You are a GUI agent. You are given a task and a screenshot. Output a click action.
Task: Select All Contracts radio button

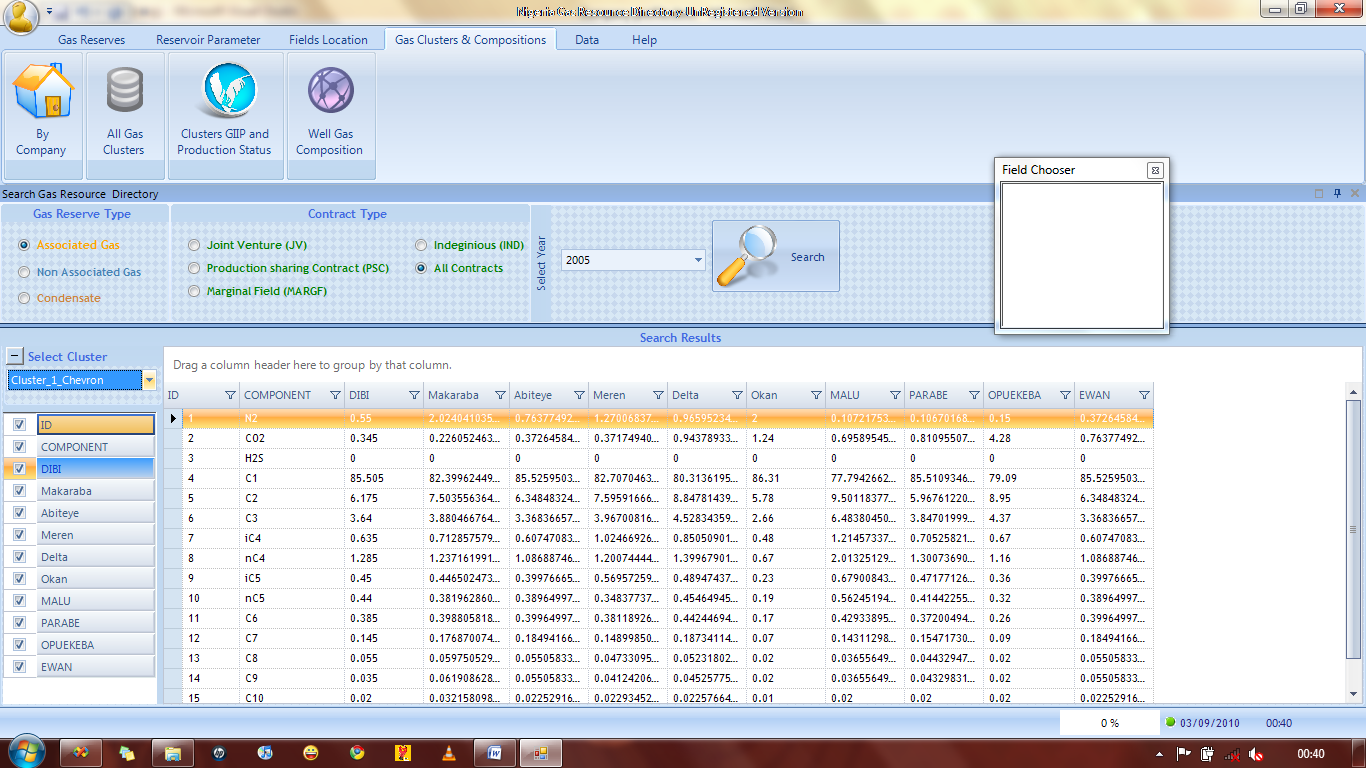[x=421, y=268]
